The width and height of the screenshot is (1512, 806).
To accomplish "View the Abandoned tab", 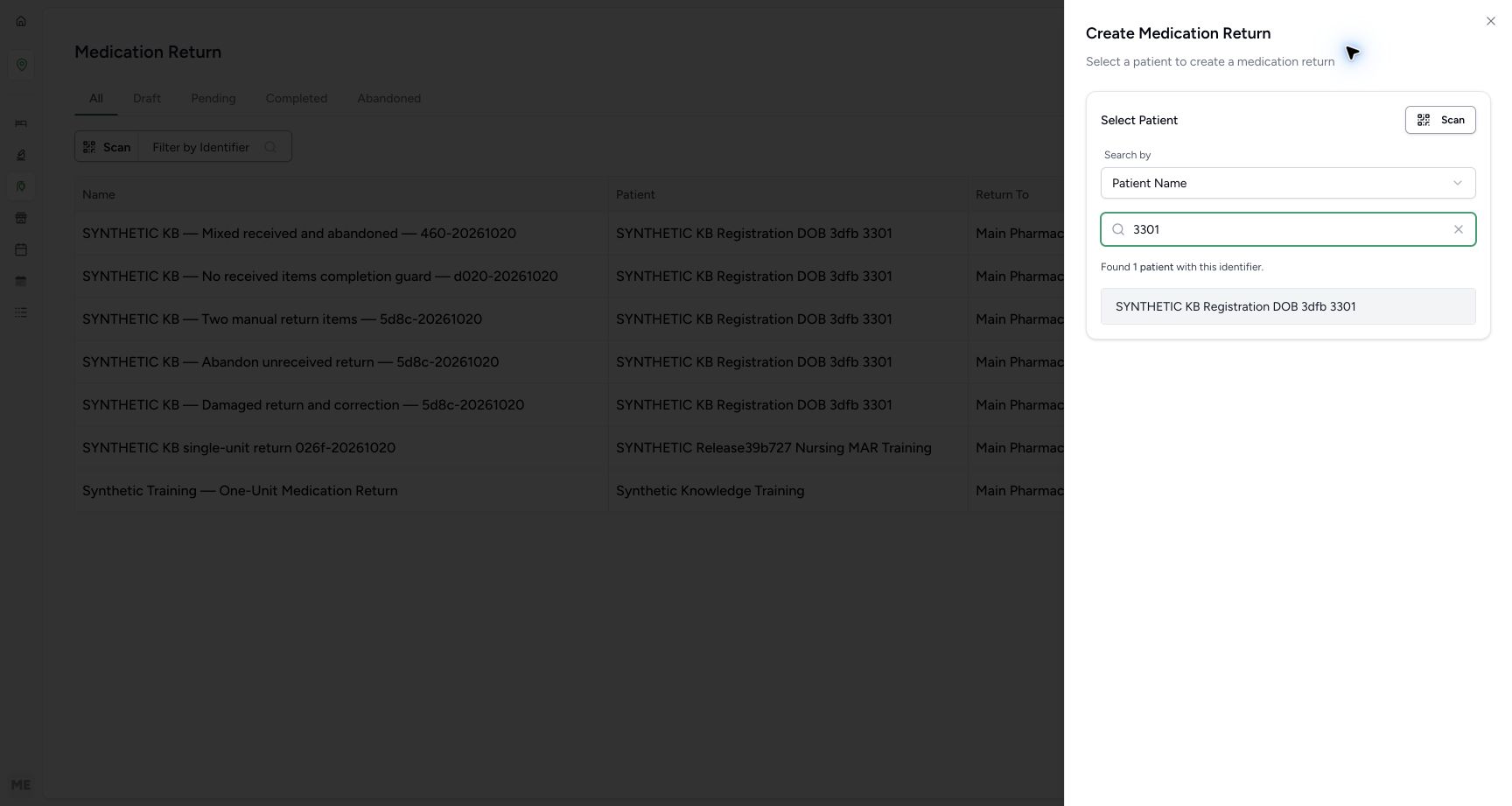I will (x=389, y=98).
